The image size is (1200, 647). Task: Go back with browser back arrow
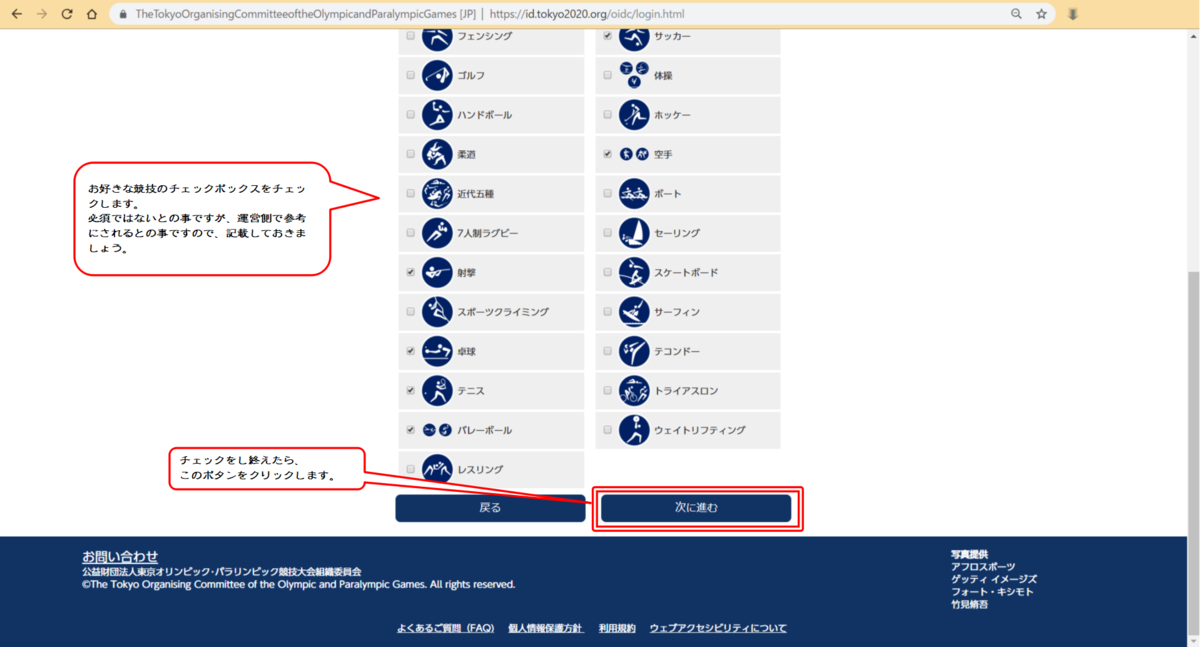coord(16,14)
